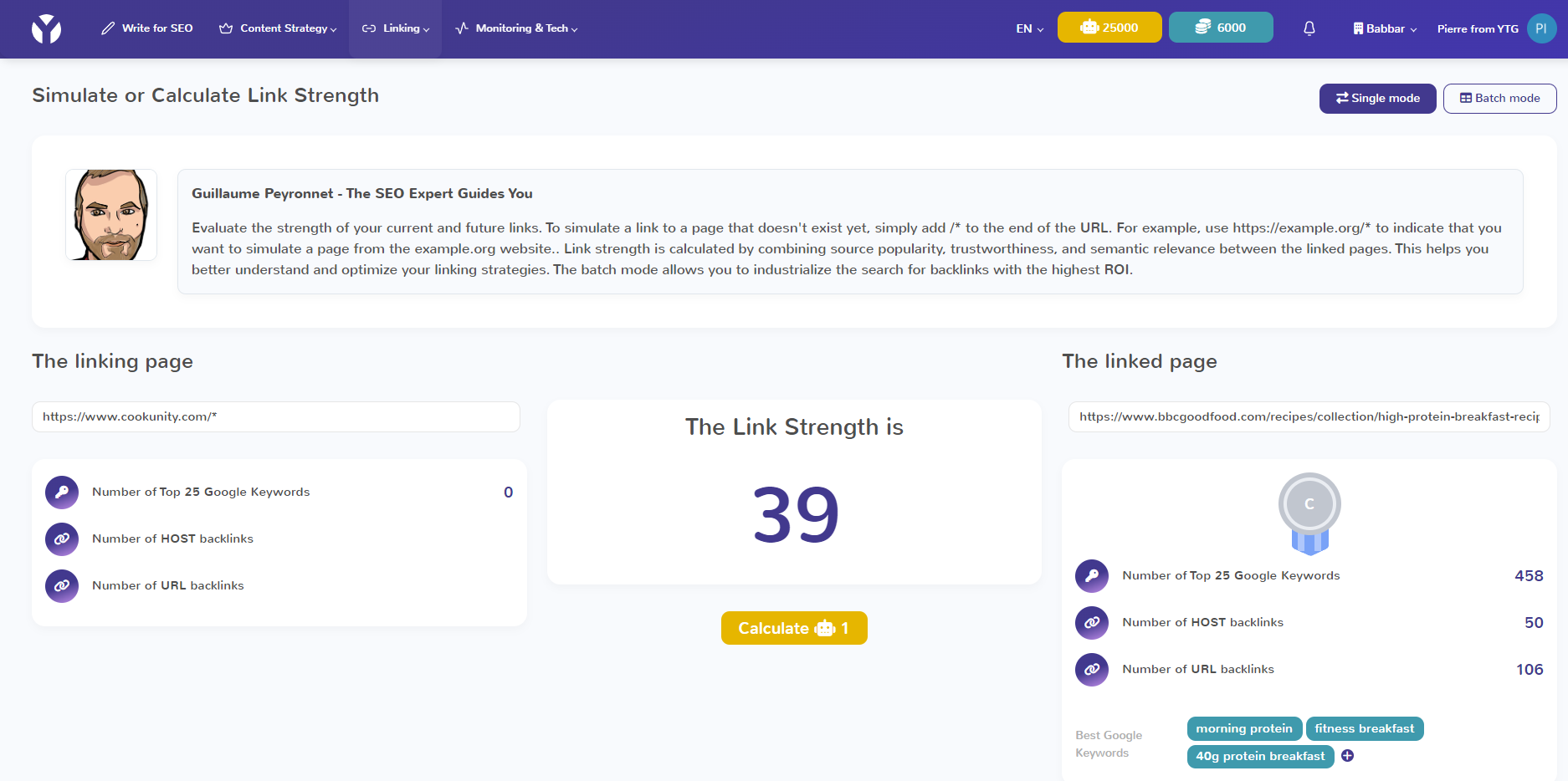Open the Write for SEO menu item
The width and height of the screenshot is (1568, 781).
(x=146, y=28)
